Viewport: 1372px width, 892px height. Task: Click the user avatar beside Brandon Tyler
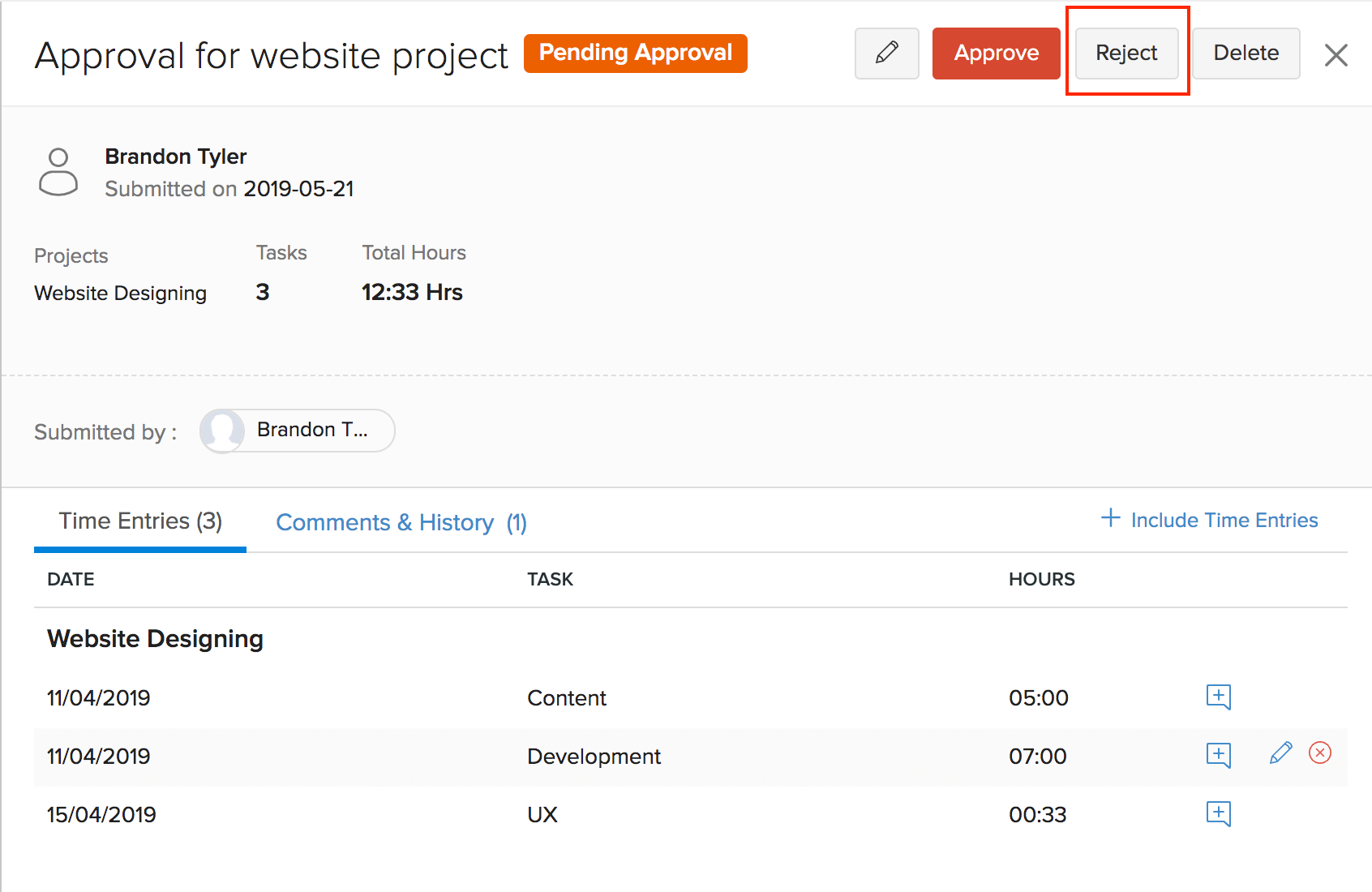point(58,172)
